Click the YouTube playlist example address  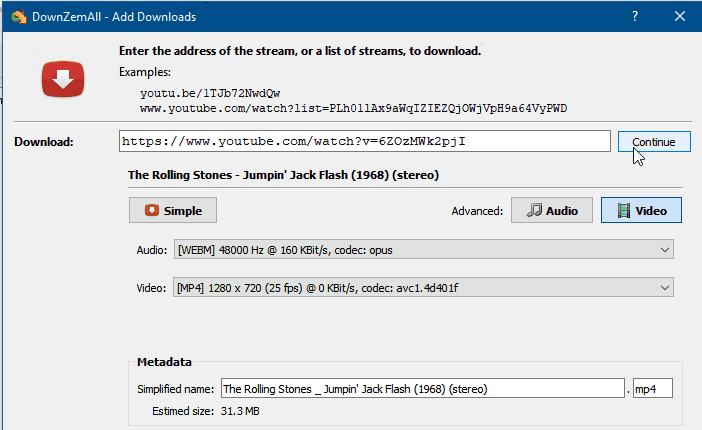(x=353, y=107)
